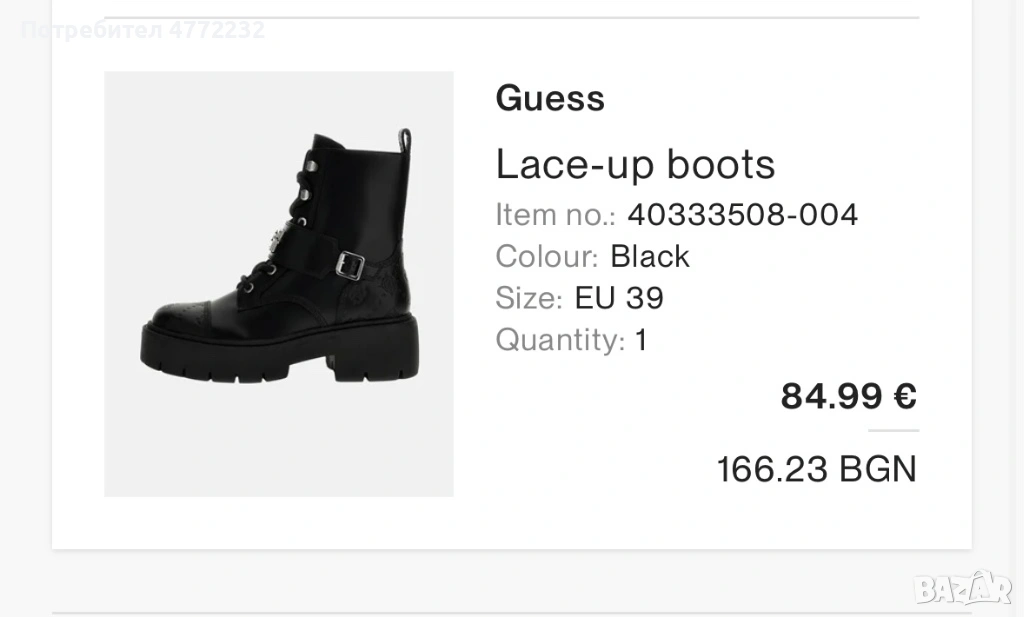This screenshot has height=617, width=1024.
Task: Click the 'Item no.:' label
Action: 556,214
